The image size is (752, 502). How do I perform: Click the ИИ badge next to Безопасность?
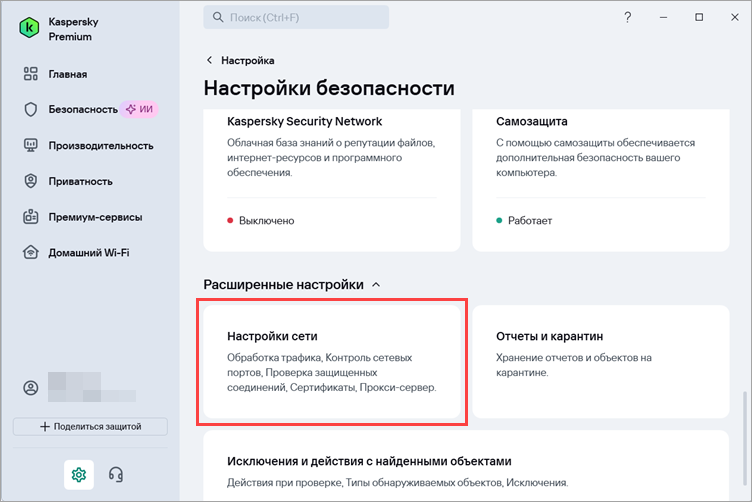tap(139, 109)
